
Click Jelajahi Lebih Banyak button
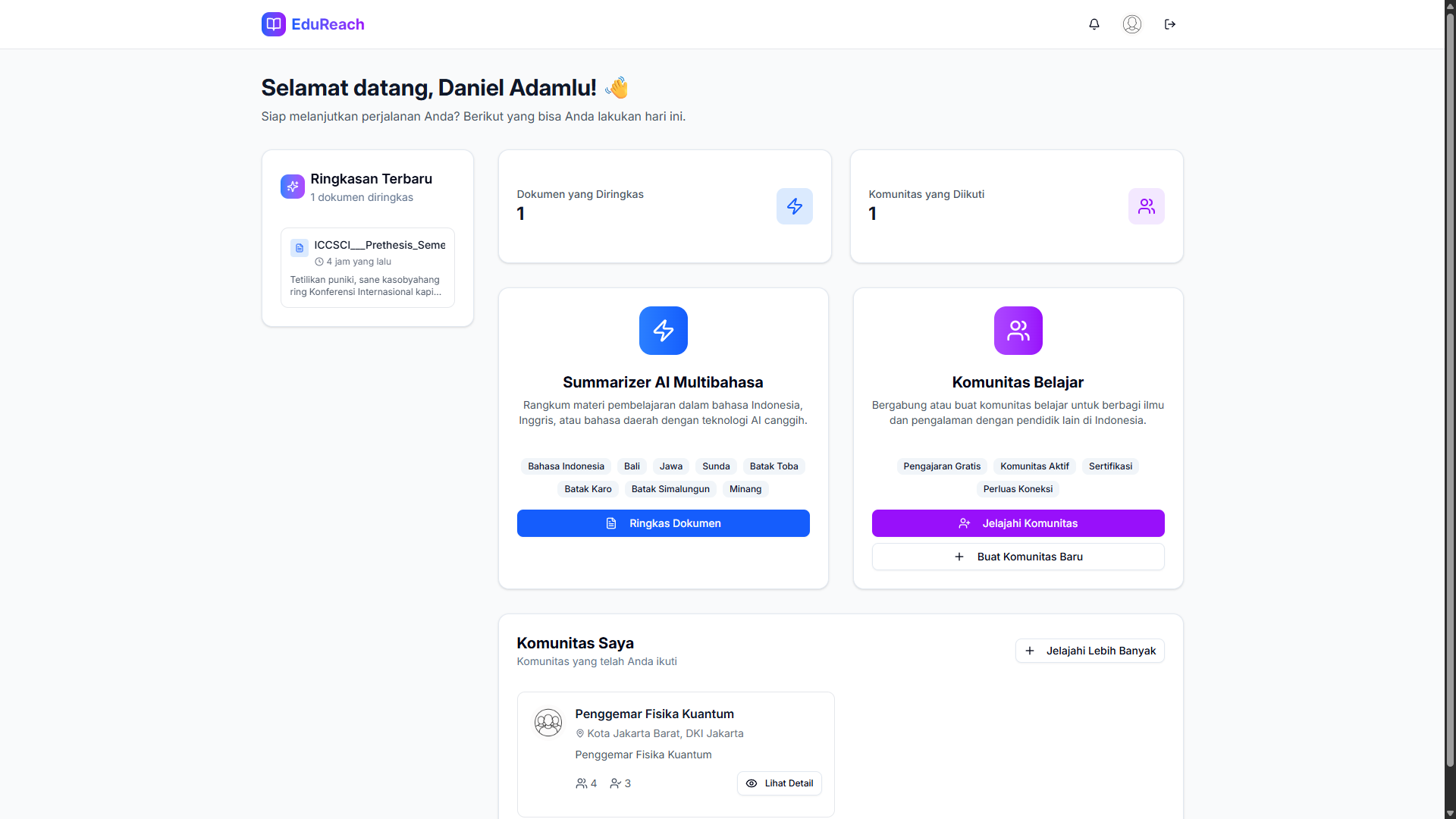1089,651
